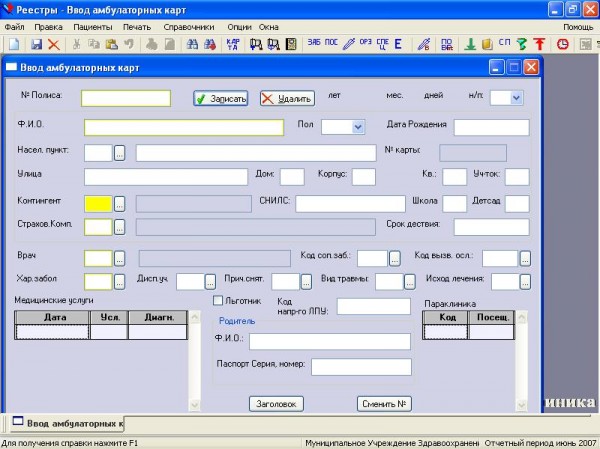This screenshot has height=449, width=600.
Task: Click the Записать button
Action: point(220,99)
